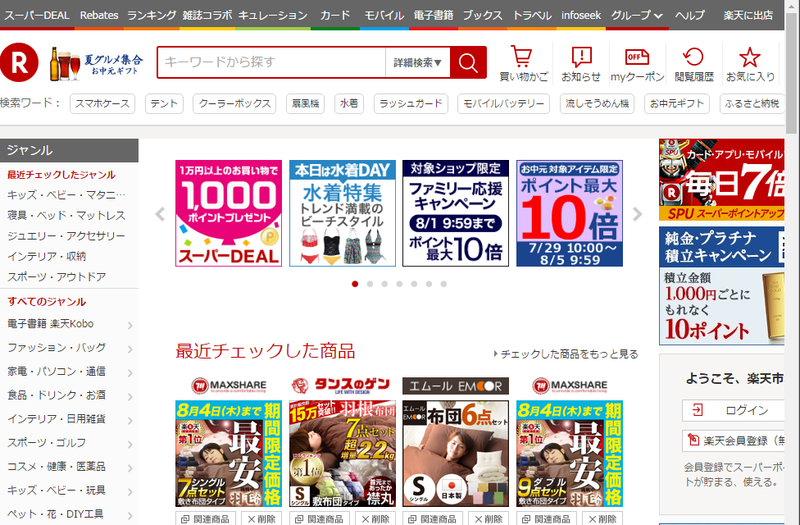The height and width of the screenshot is (525, 800).
Task: Click the red search magnifier button
Action: tap(468, 62)
